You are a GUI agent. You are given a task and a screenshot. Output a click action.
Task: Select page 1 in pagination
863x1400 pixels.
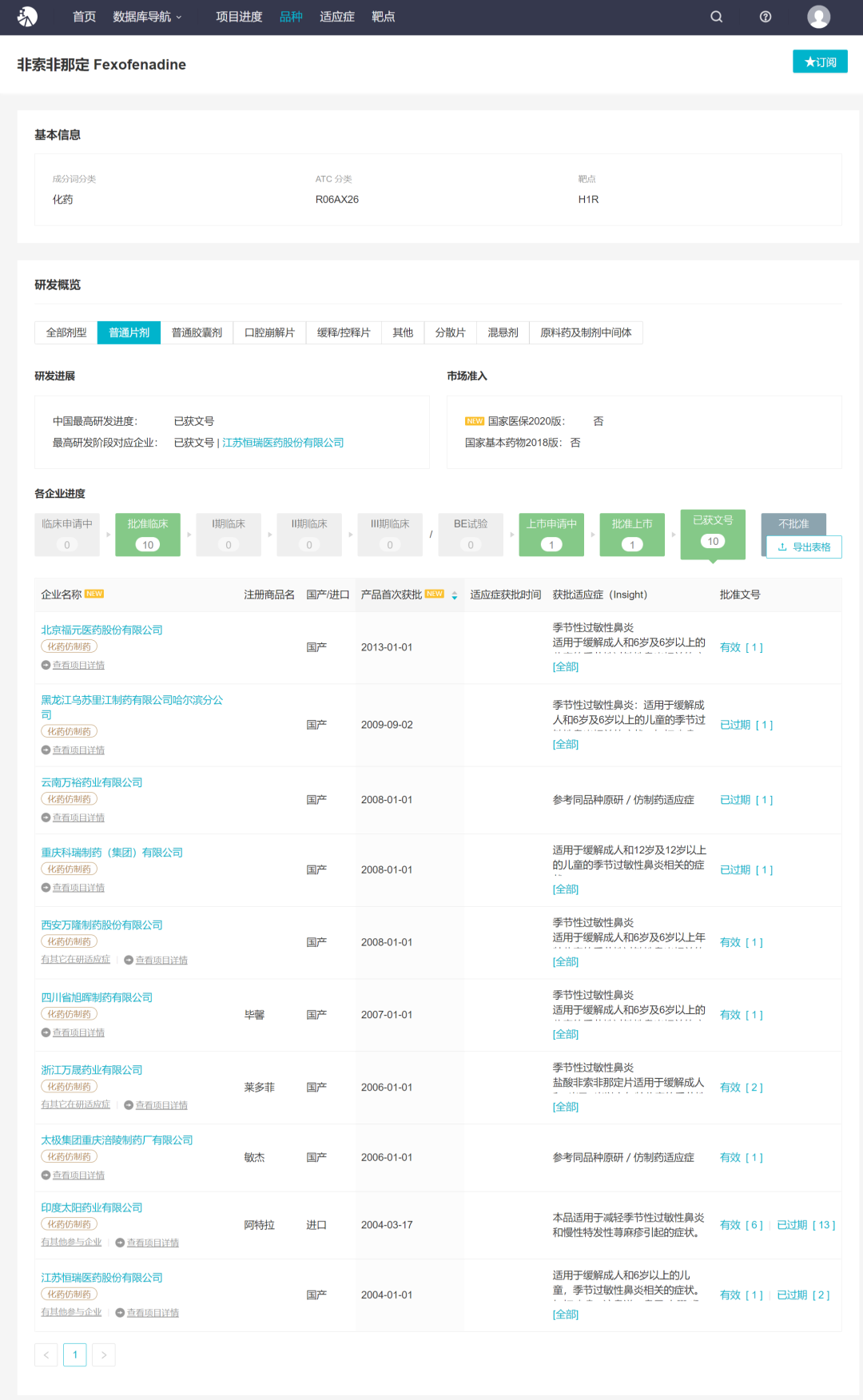pos(75,1354)
